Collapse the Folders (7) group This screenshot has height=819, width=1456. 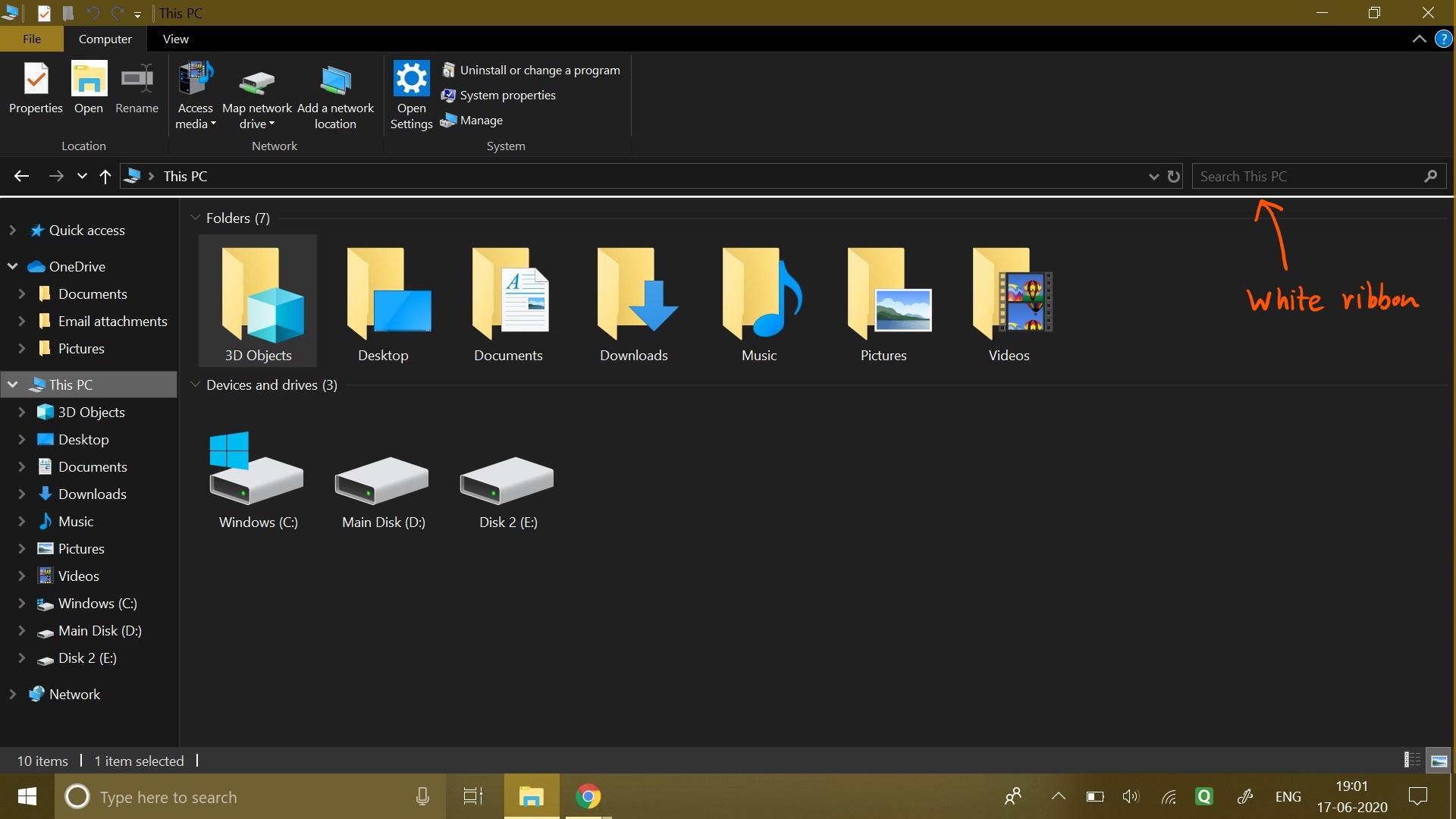(195, 218)
